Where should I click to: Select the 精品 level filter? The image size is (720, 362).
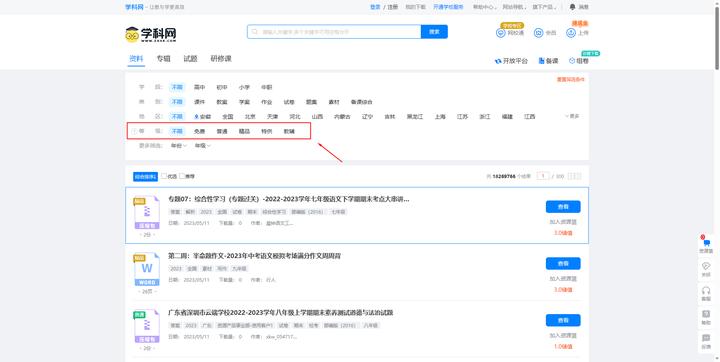click(244, 131)
